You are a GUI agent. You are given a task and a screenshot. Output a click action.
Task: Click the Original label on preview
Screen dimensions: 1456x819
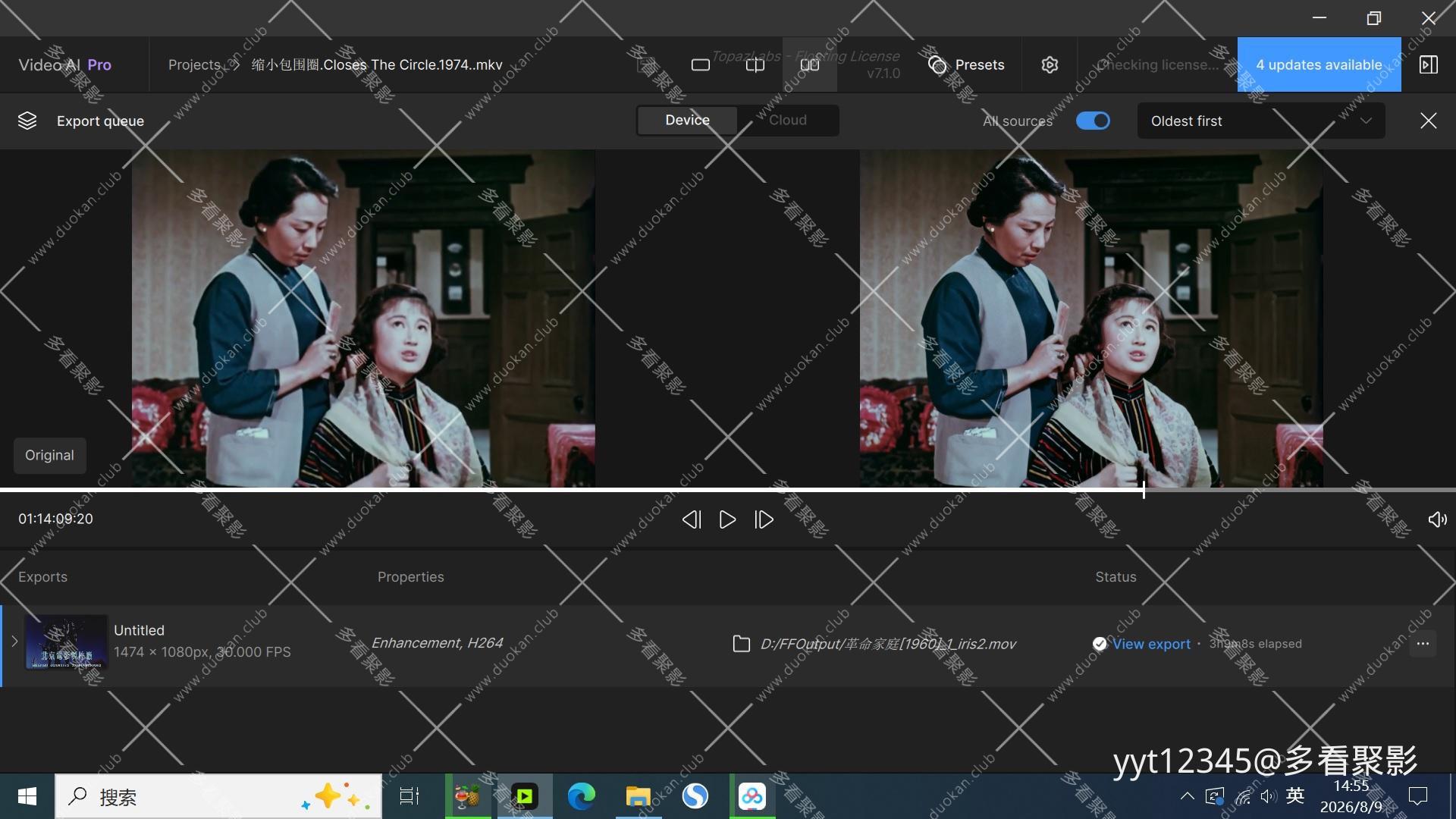pyautogui.click(x=50, y=456)
